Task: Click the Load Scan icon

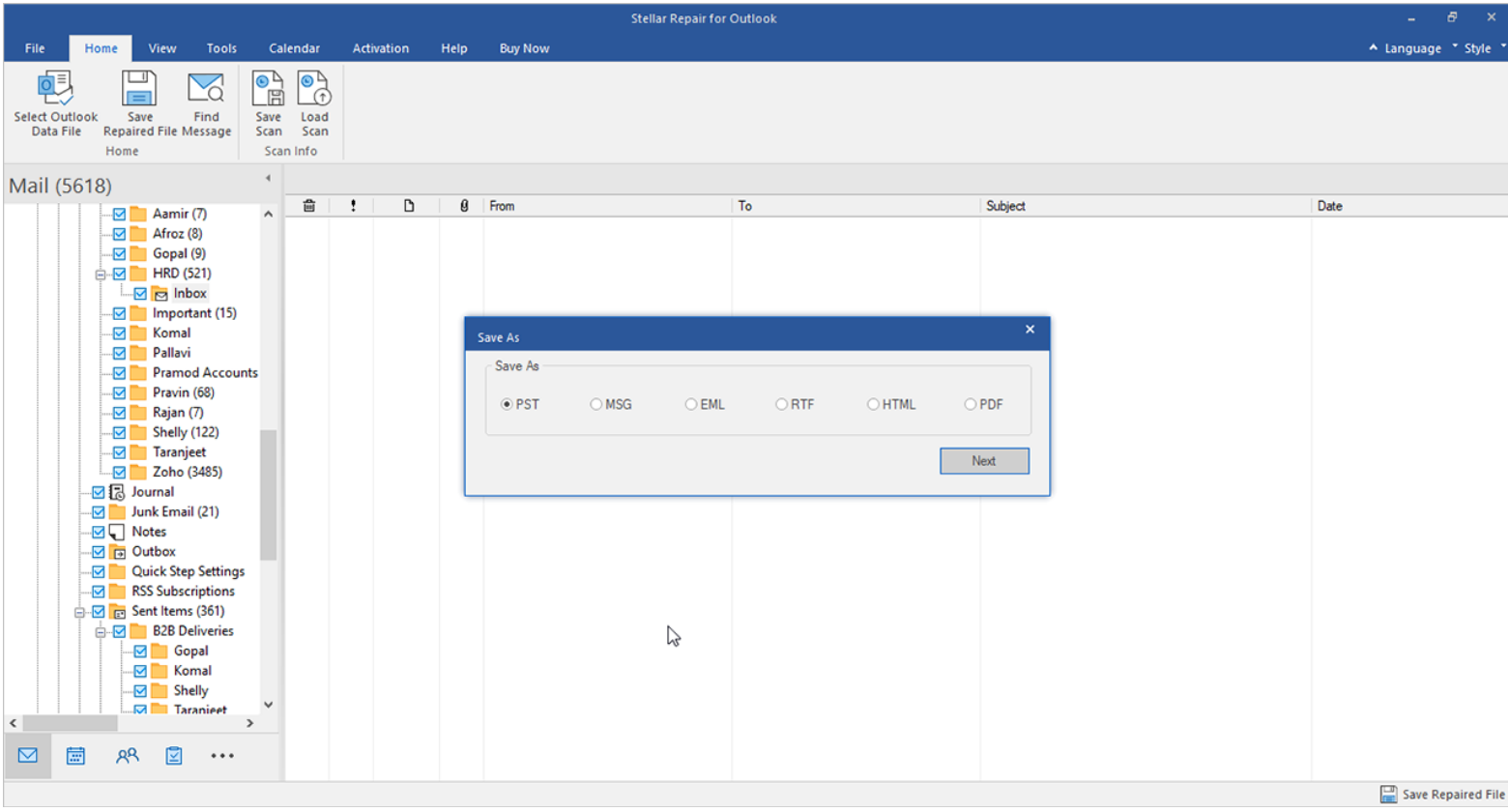Action: 314,89
